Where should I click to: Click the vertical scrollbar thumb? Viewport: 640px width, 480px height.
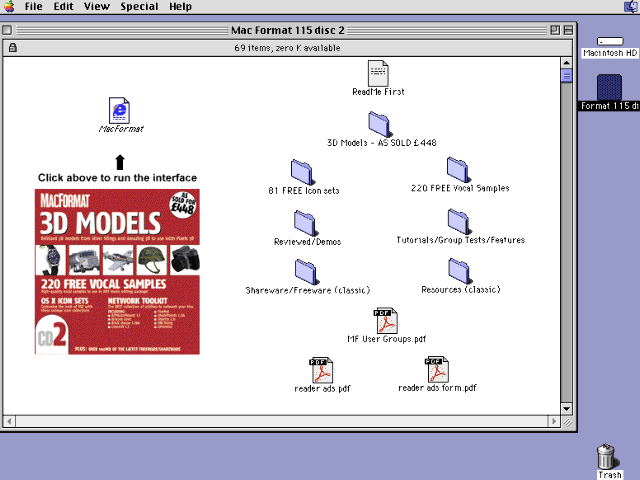[x=566, y=76]
